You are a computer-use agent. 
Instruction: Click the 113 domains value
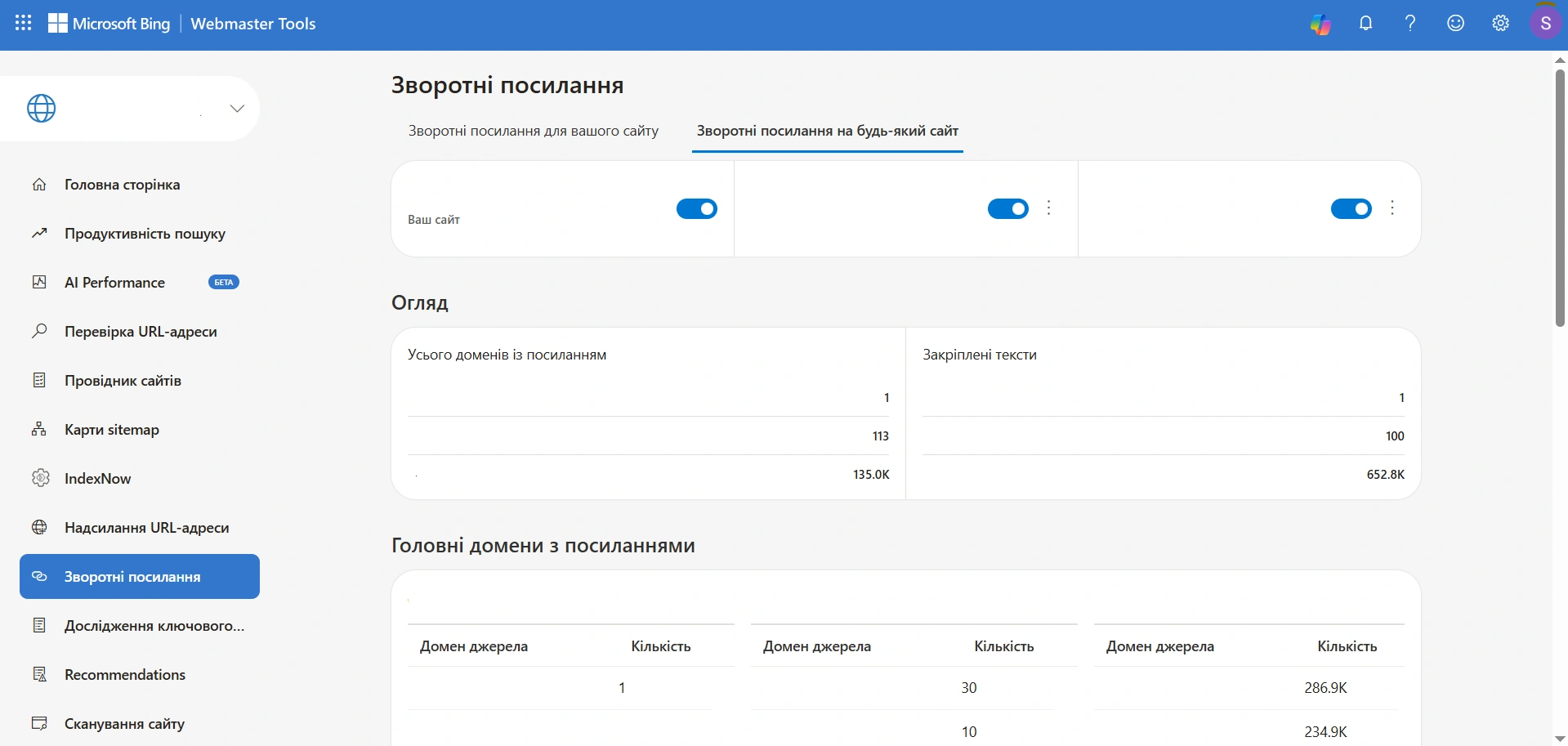coord(881,436)
